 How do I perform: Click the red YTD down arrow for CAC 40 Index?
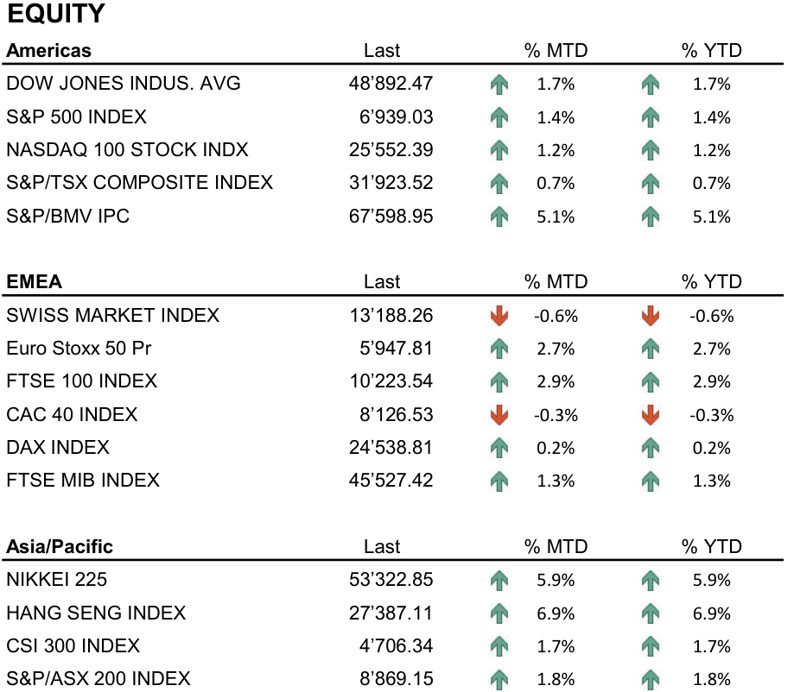click(650, 415)
